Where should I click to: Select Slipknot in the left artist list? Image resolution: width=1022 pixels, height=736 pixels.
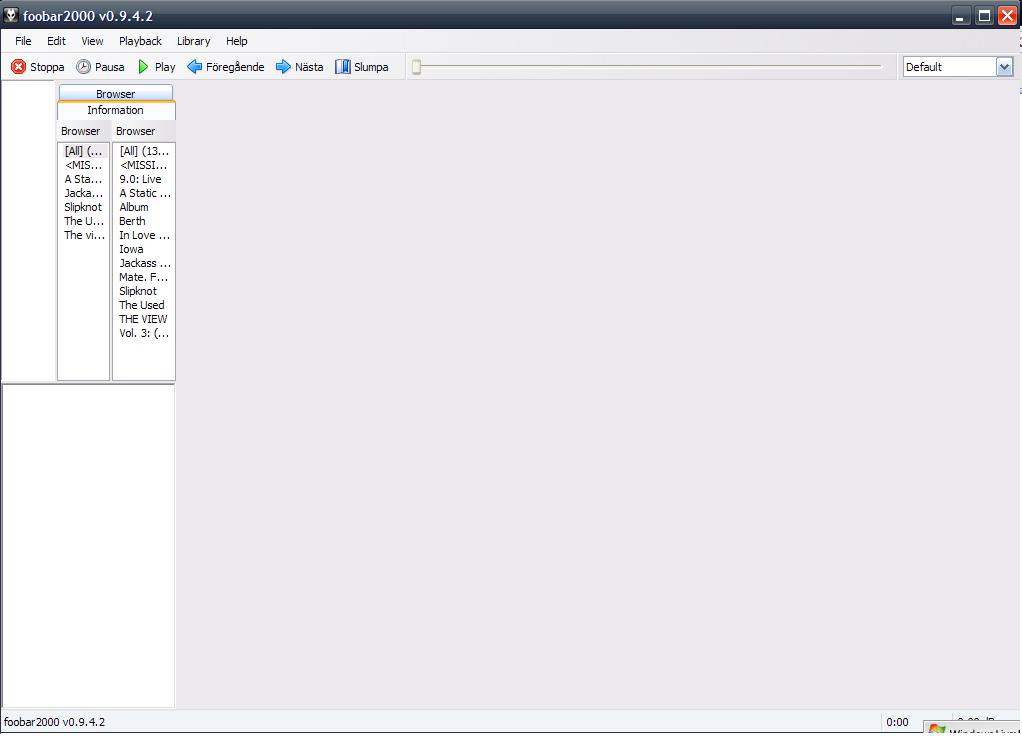pyautogui.click(x=83, y=207)
